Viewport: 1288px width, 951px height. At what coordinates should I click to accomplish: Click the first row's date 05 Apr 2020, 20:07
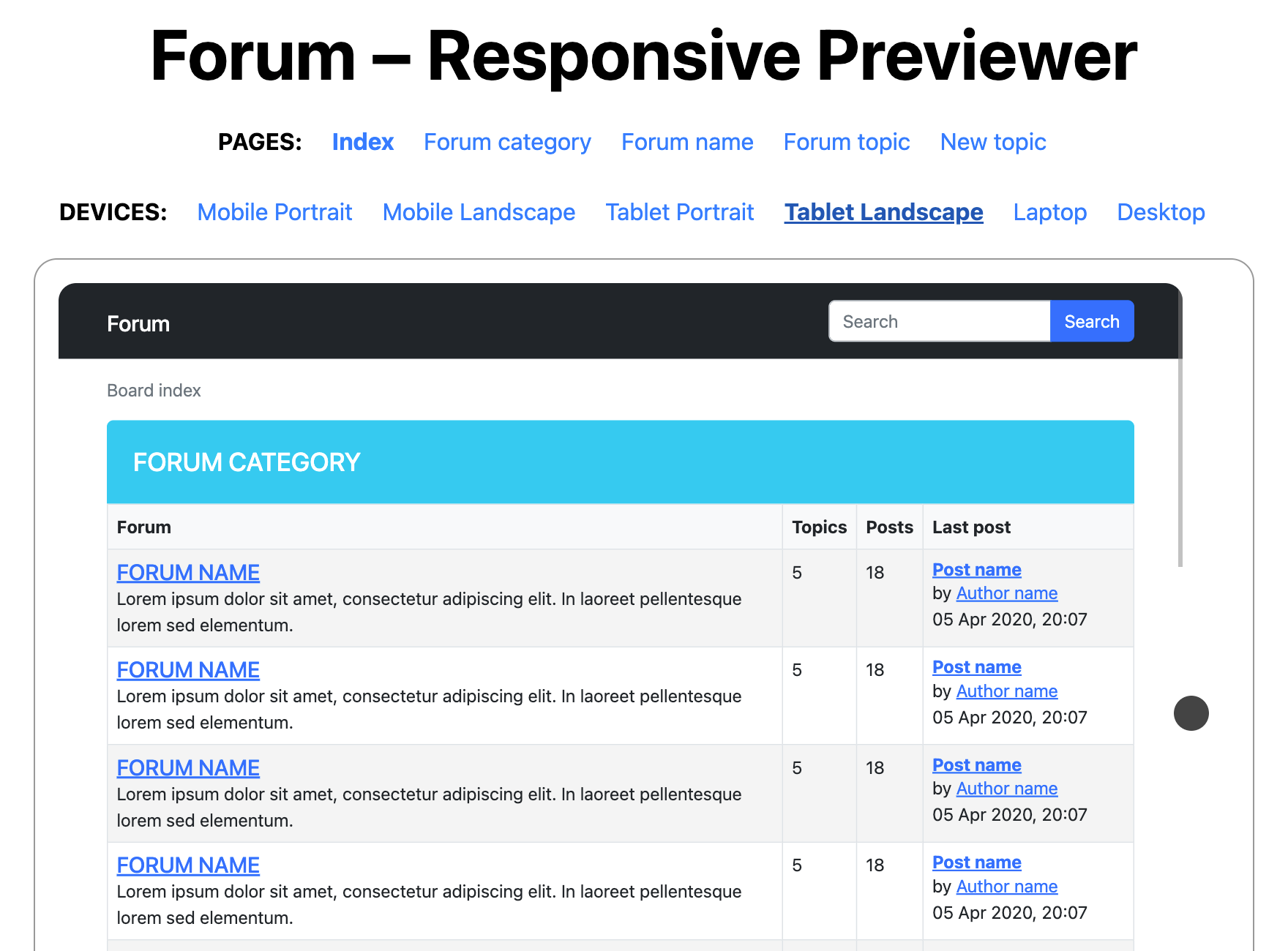(1010, 620)
